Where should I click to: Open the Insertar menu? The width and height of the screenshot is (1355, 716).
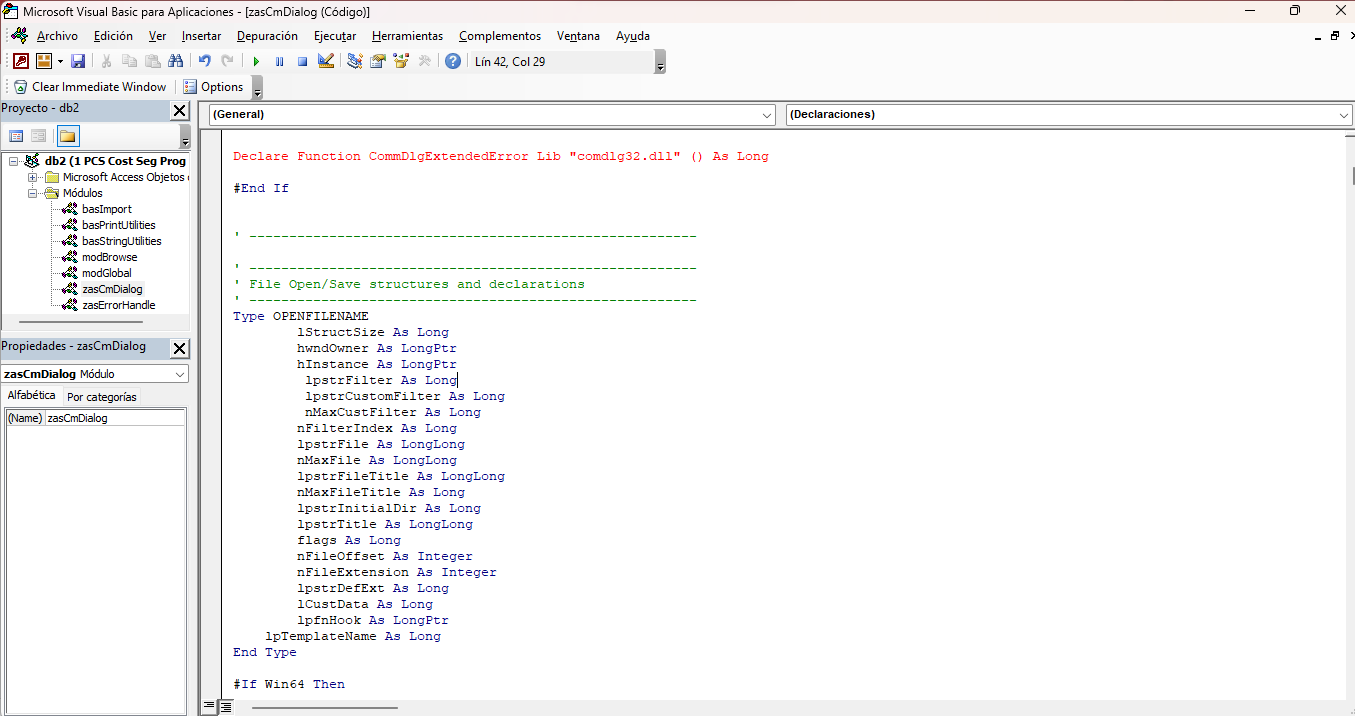(201, 36)
